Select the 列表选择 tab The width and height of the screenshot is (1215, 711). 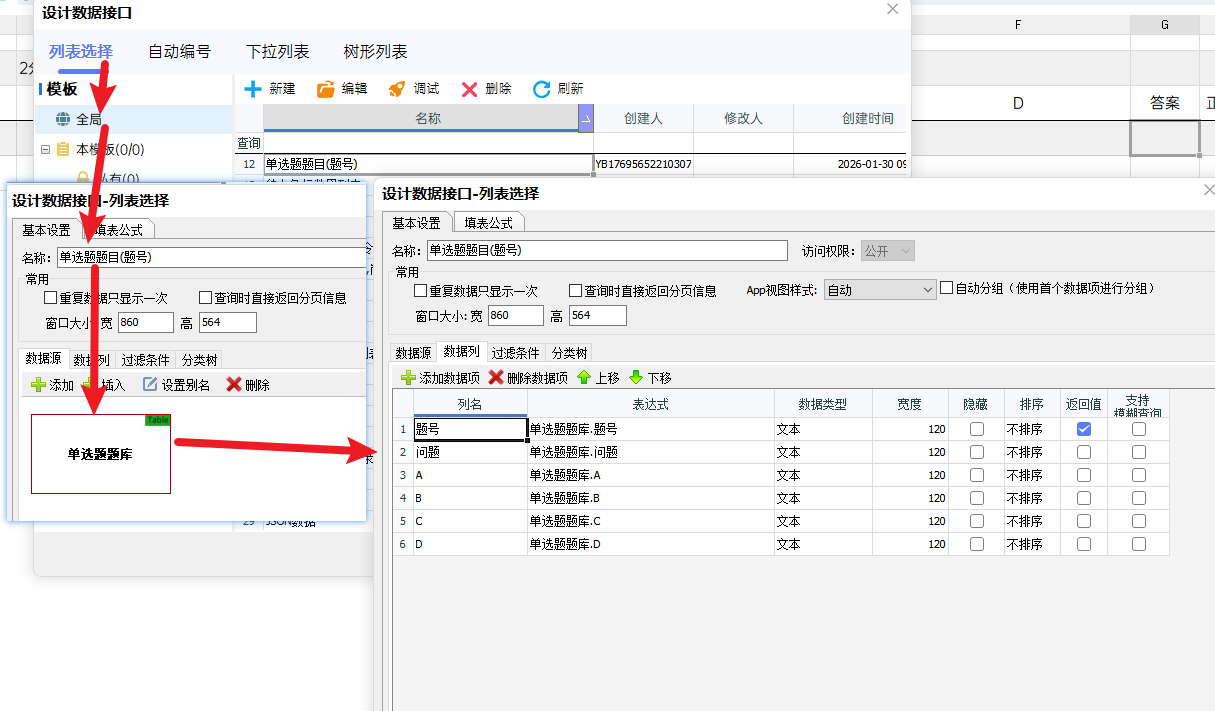pos(81,52)
